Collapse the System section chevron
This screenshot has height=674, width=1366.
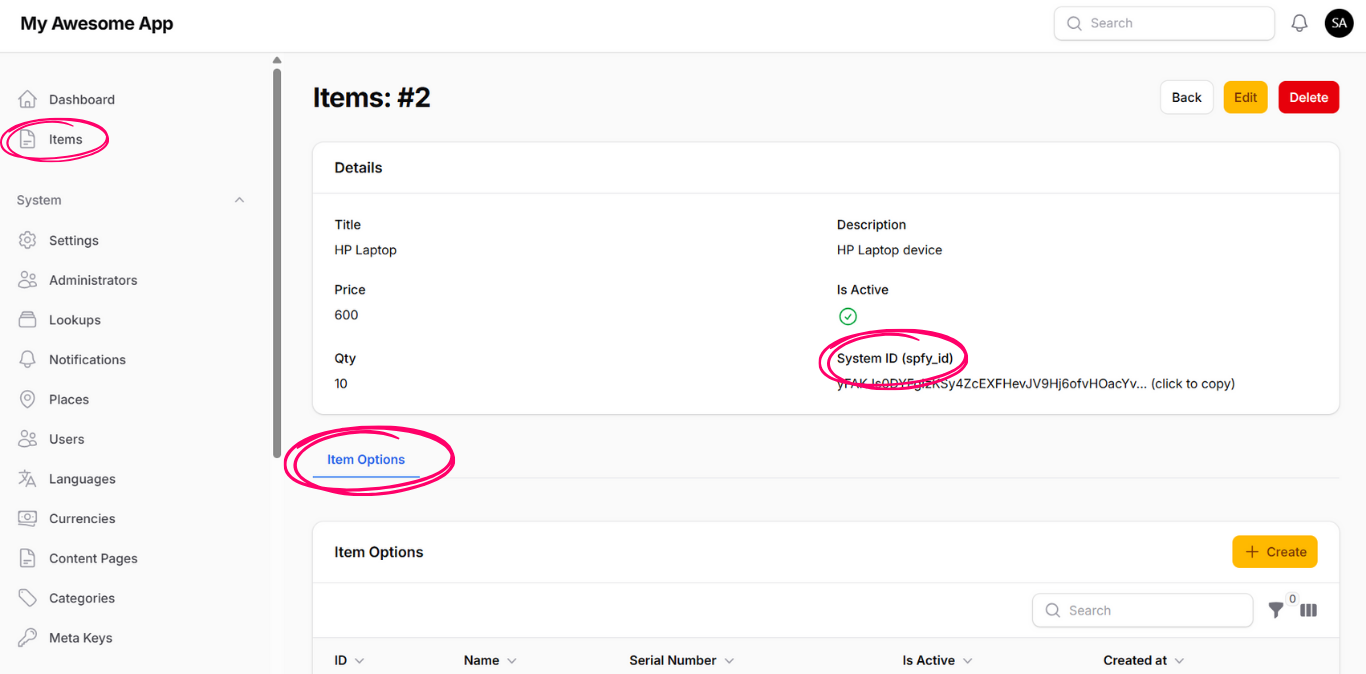coord(239,200)
